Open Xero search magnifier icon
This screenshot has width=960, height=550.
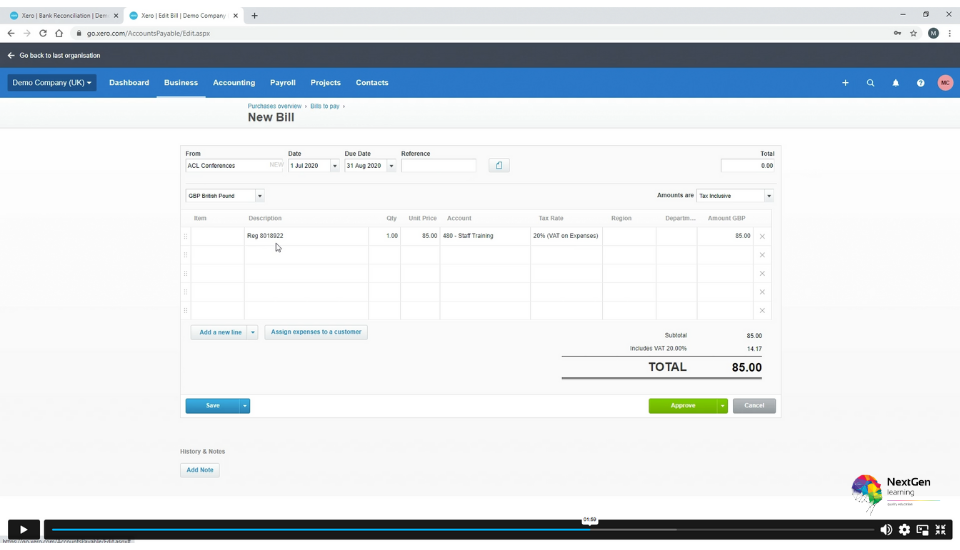871,83
